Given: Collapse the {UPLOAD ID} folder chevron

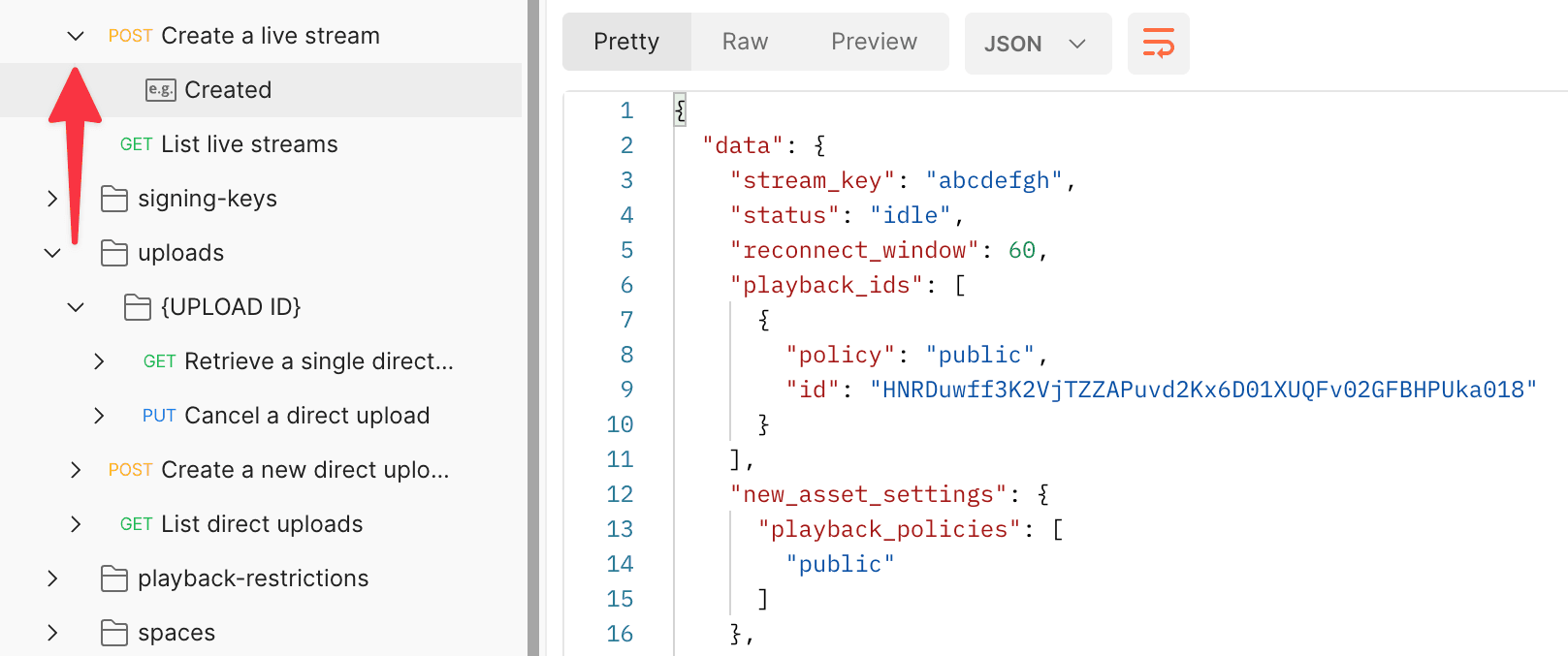Looking at the screenshot, I should pos(76,307).
